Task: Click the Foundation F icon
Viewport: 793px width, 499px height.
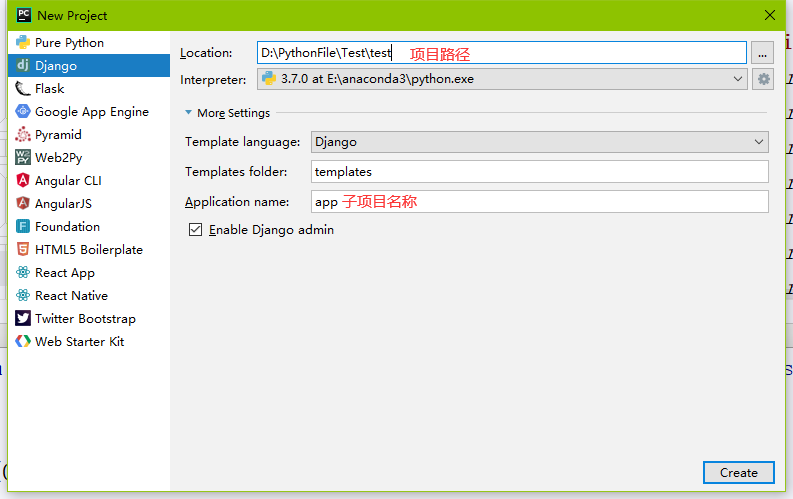Action: point(23,226)
